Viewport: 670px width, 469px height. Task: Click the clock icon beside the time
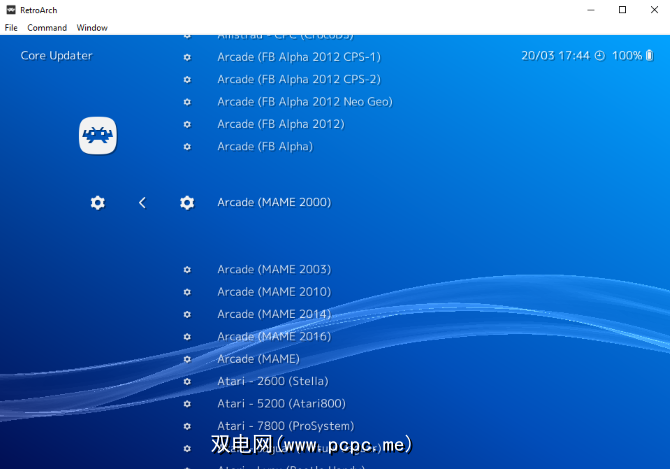pos(600,56)
